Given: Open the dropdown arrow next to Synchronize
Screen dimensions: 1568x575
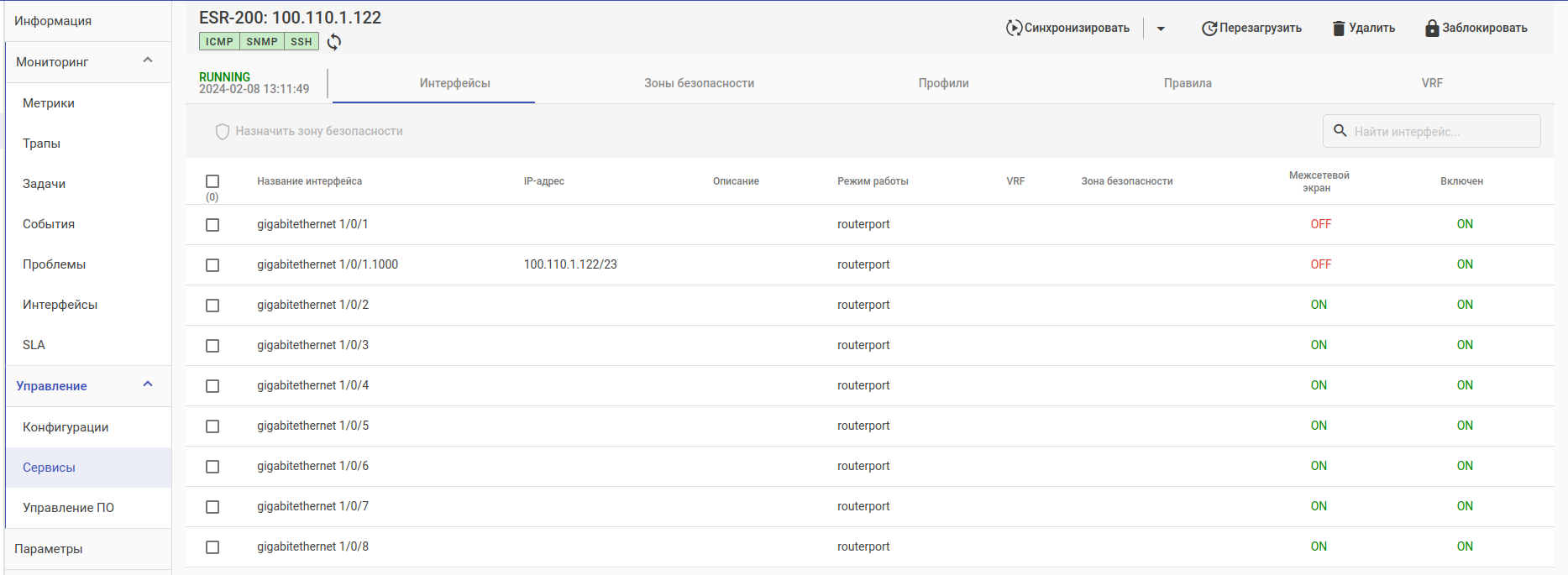Looking at the screenshot, I should 1161,29.
